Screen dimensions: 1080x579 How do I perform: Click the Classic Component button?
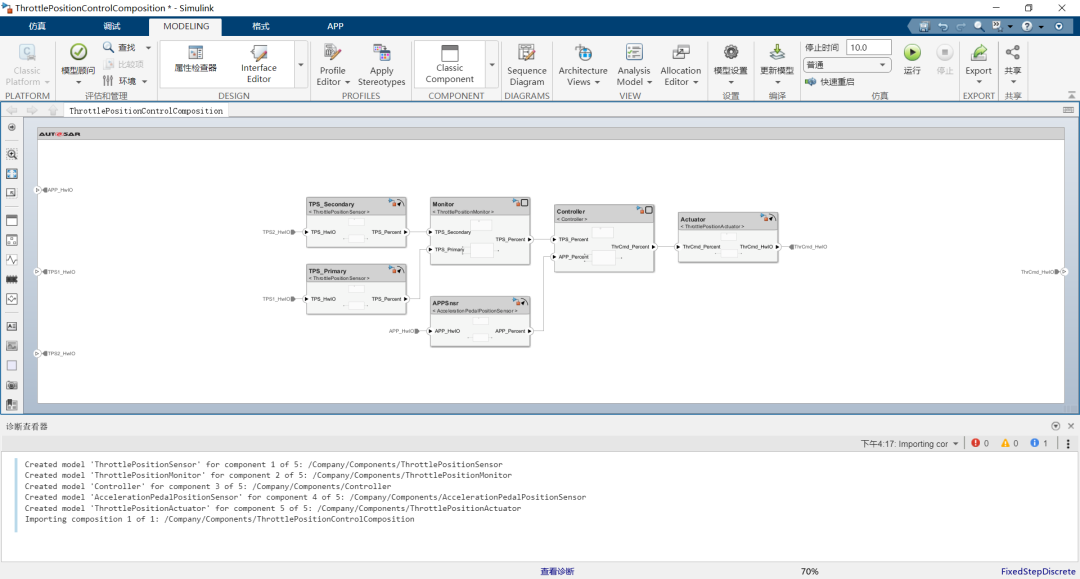coord(449,64)
